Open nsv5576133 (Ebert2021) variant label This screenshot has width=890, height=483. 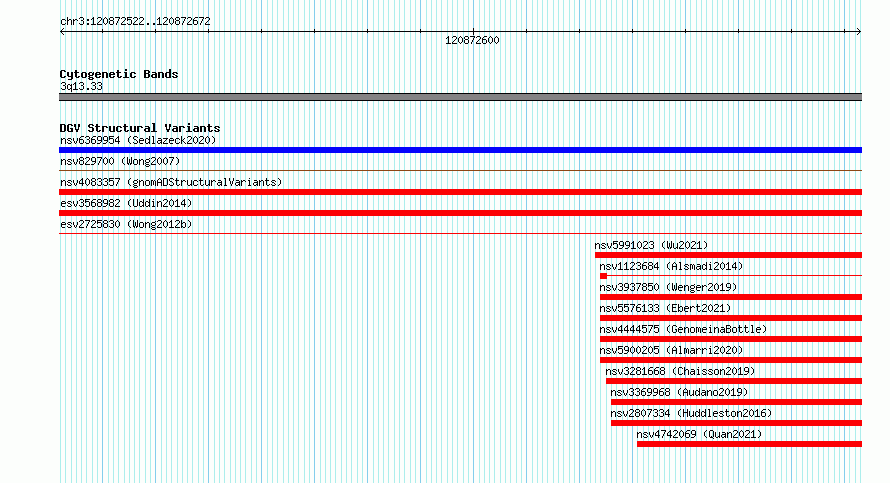665,308
